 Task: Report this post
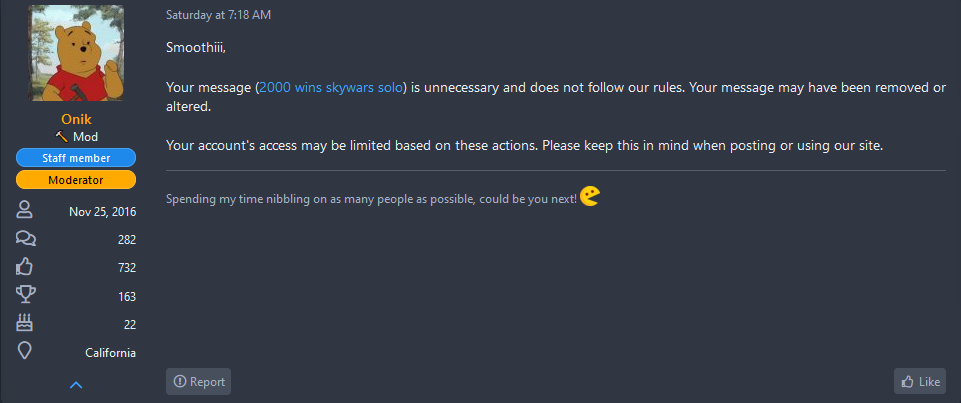pyautogui.click(x=199, y=382)
